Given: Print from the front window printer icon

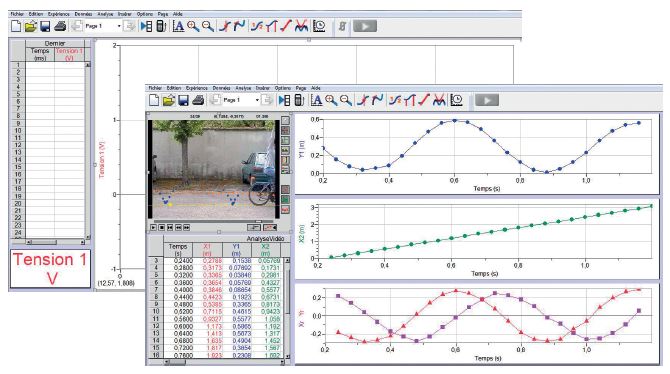Looking at the screenshot, I should click(198, 100).
